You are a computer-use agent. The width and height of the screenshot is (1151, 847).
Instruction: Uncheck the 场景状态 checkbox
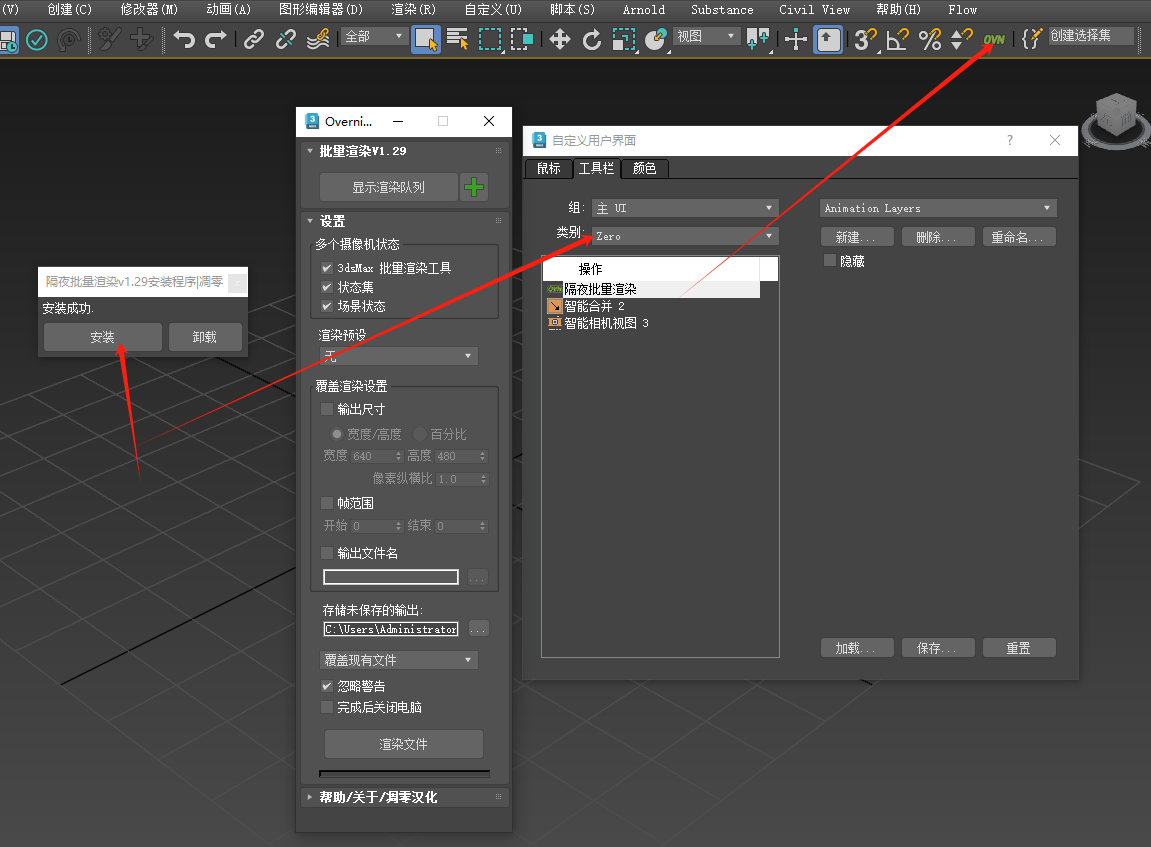pyautogui.click(x=327, y=306)
